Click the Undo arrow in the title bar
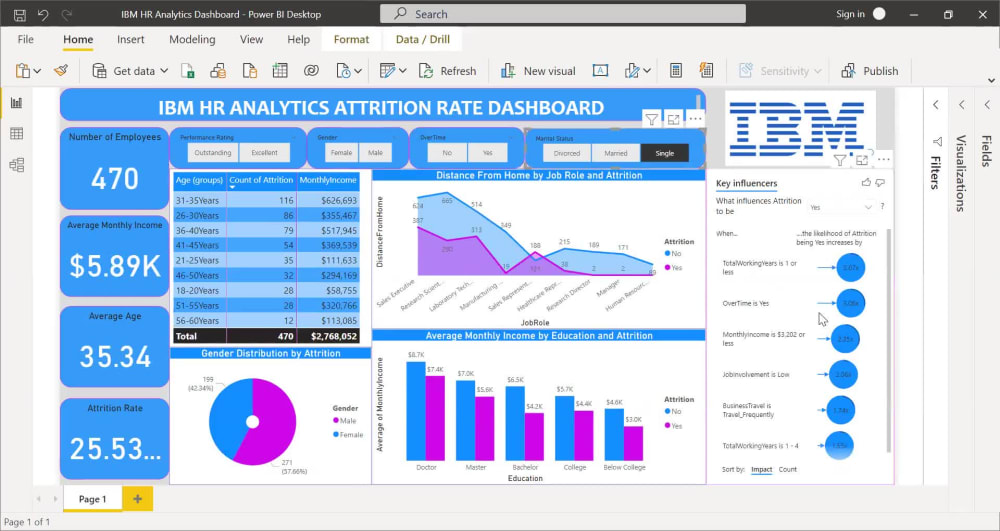 click(43, 14)
